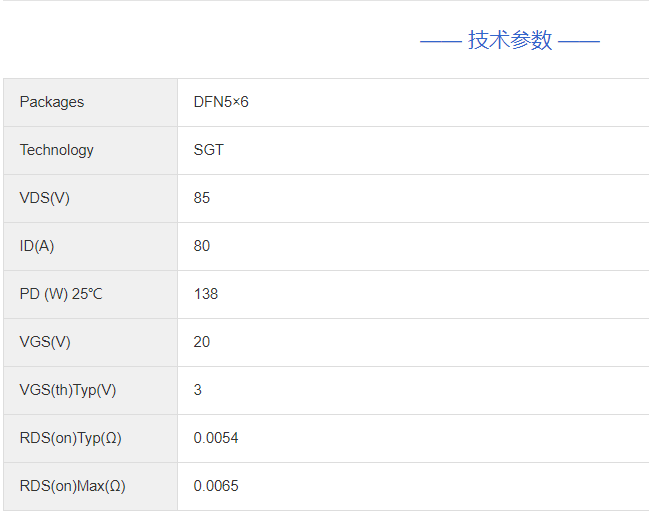
Task: Select the DFN5×6 package value
Action: click(221, 102)
